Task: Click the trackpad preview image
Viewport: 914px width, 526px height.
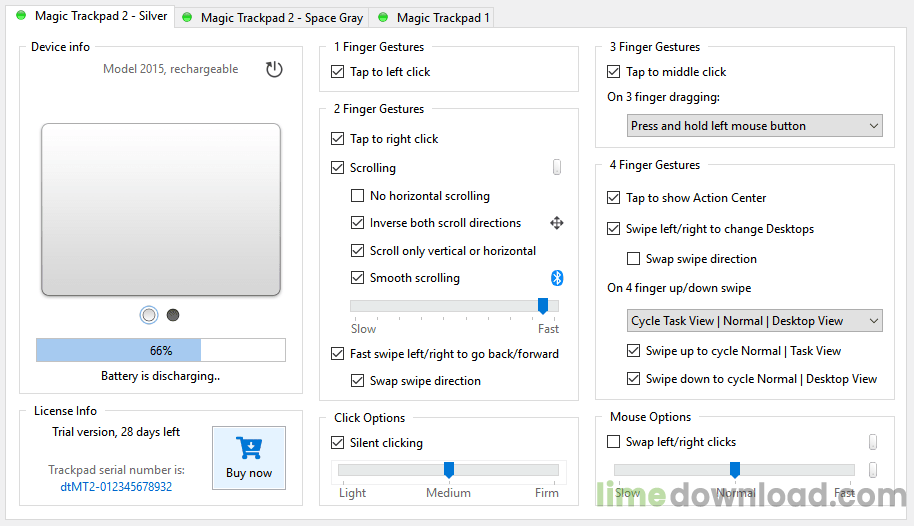Action: (161, 209)
